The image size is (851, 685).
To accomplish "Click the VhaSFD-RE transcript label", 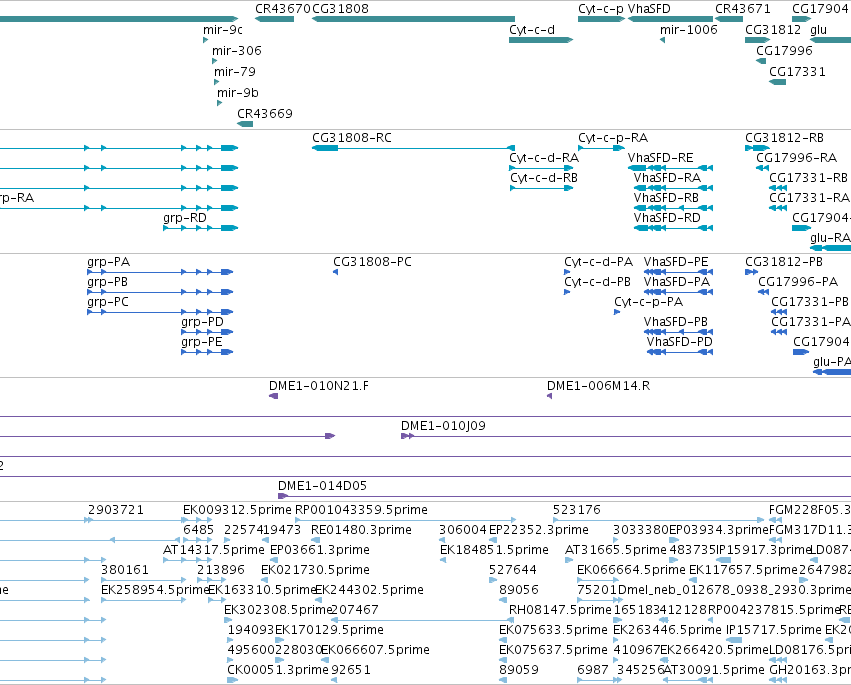I will 661,158.
